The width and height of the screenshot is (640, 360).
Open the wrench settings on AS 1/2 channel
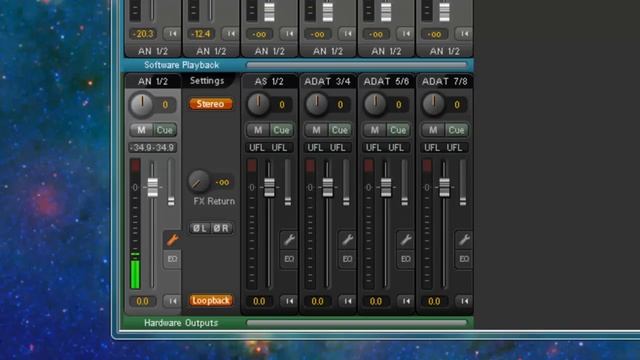[289, 240]
